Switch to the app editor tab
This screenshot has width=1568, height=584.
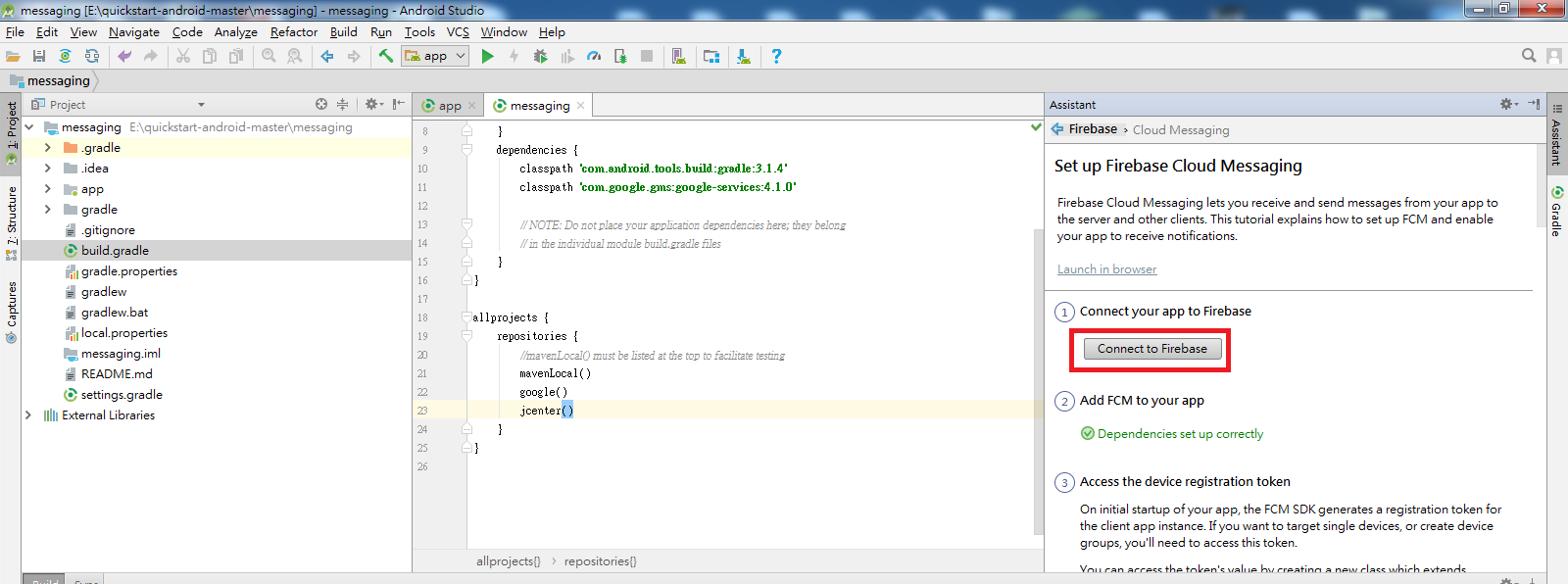pos(448,106)
